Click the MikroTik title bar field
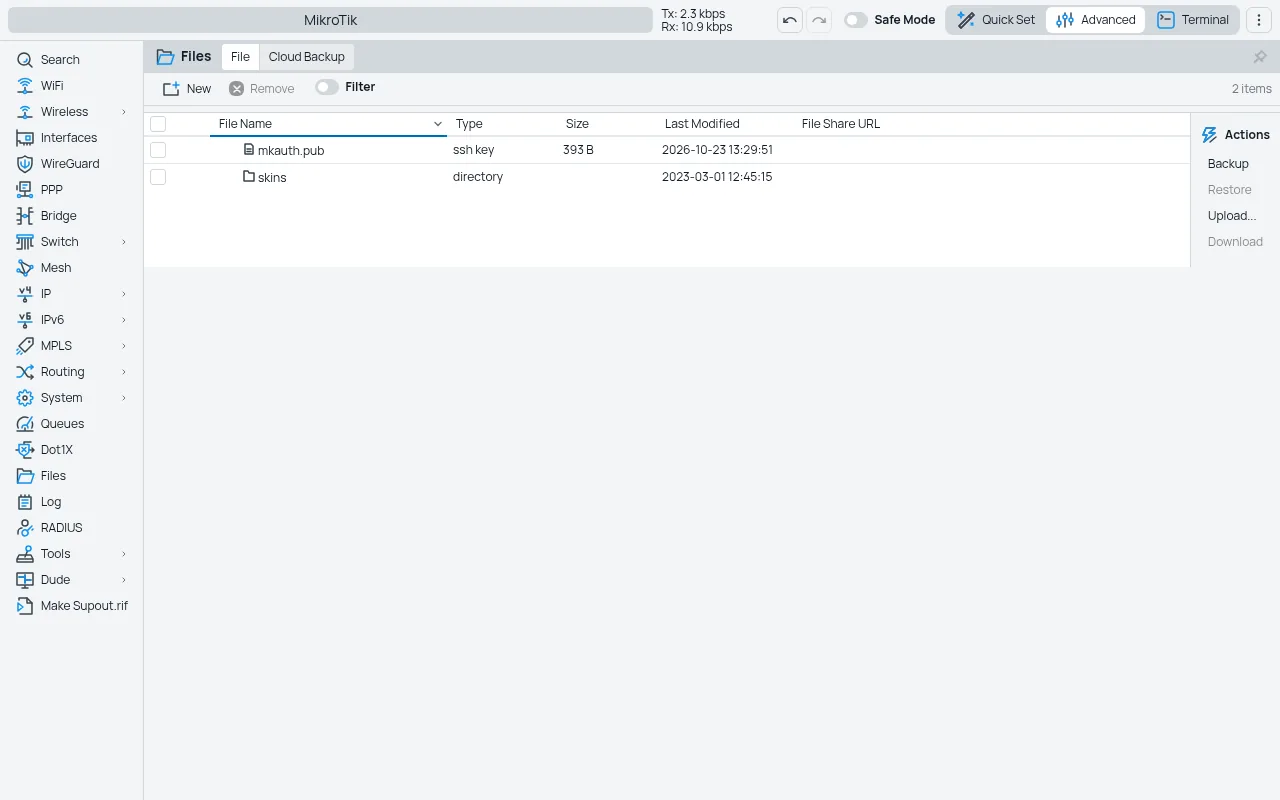Viewport: 1280px width, 800px height. click(x=330, y=20)
